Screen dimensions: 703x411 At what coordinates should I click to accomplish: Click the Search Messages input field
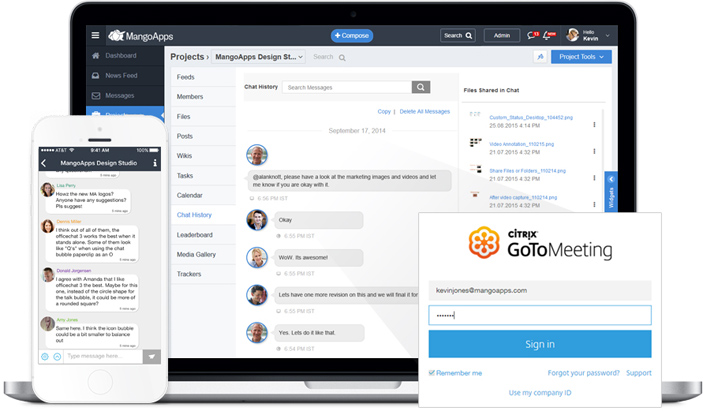click(347, 87)
